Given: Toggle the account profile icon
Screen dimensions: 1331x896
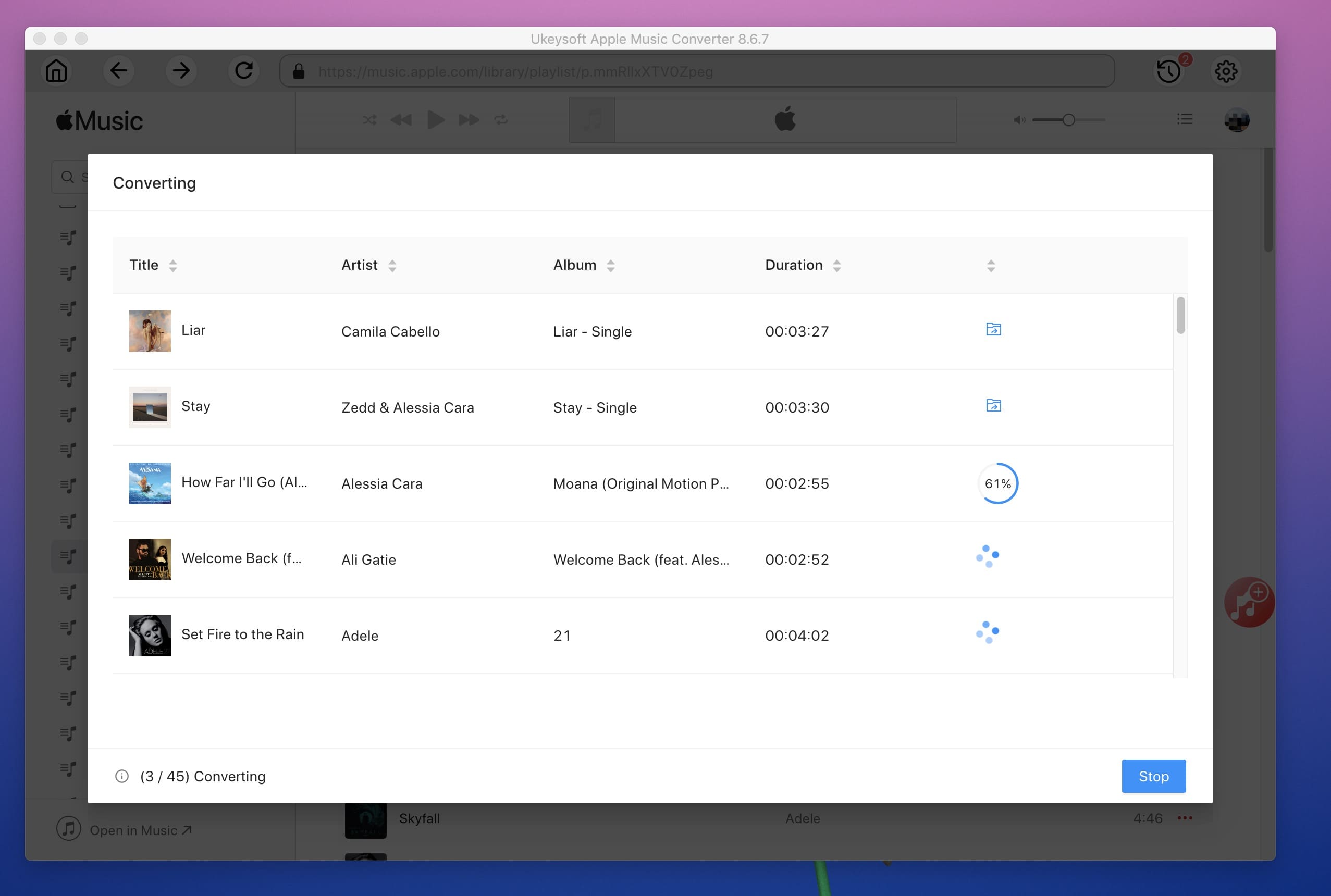Looking at the screenshot, I should (1238, 119).
